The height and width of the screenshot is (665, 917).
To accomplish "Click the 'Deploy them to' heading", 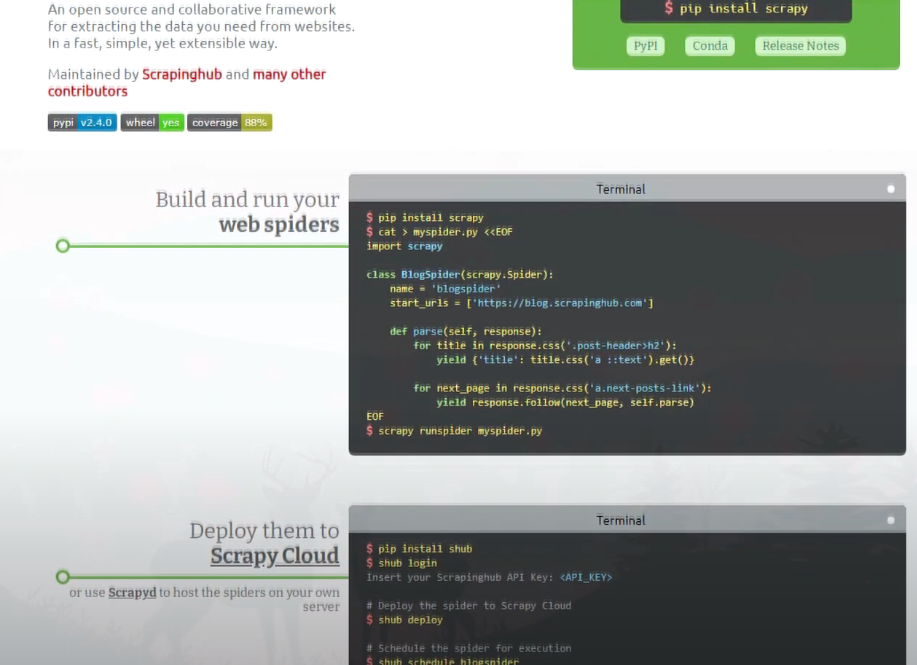I will tap(264, 530).
